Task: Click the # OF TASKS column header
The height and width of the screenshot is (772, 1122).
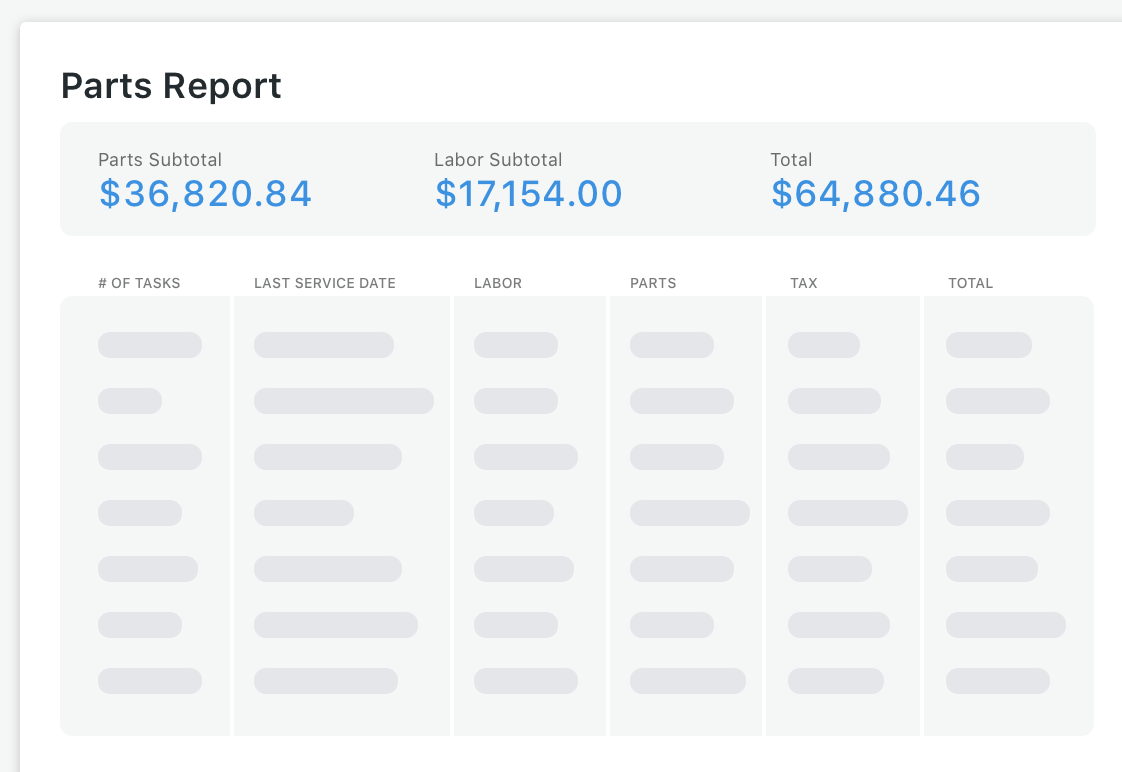Action: 139,283
